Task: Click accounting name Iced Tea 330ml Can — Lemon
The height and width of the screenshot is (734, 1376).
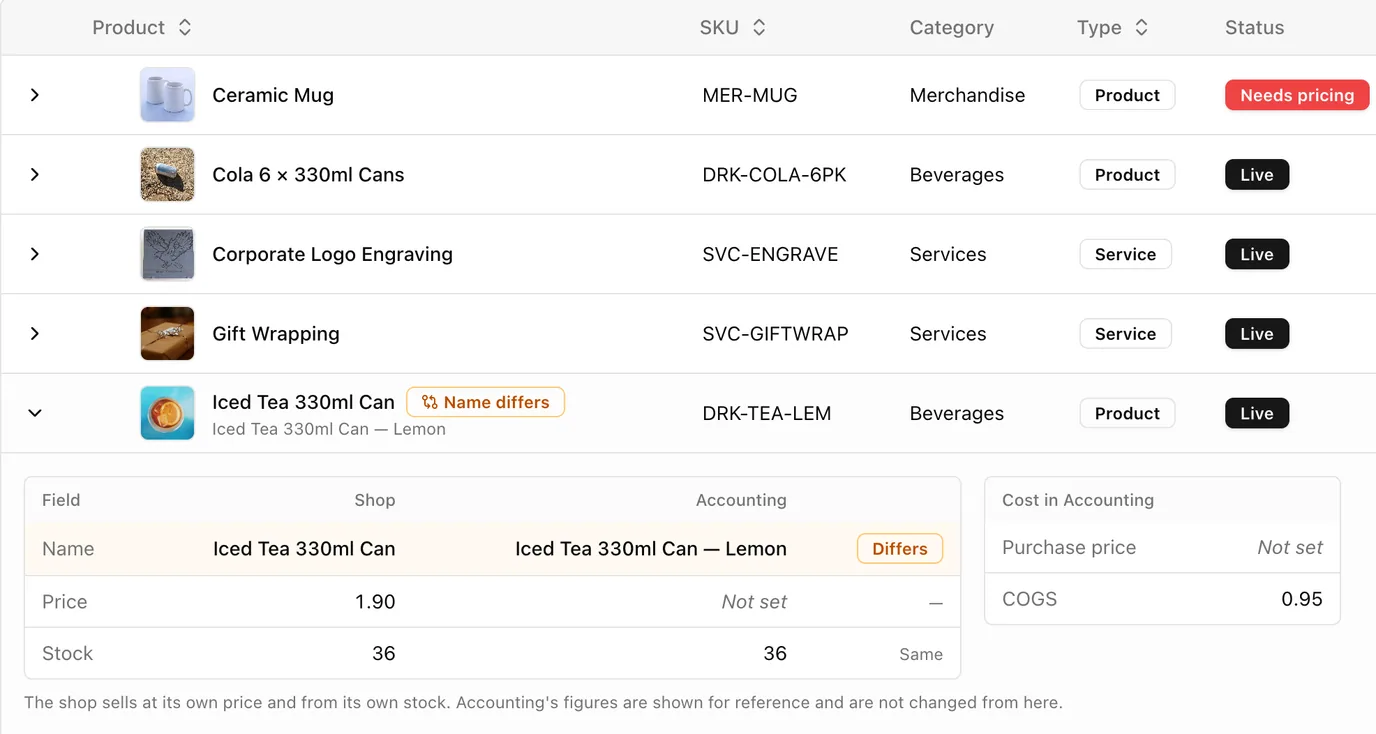Action: 651,549
